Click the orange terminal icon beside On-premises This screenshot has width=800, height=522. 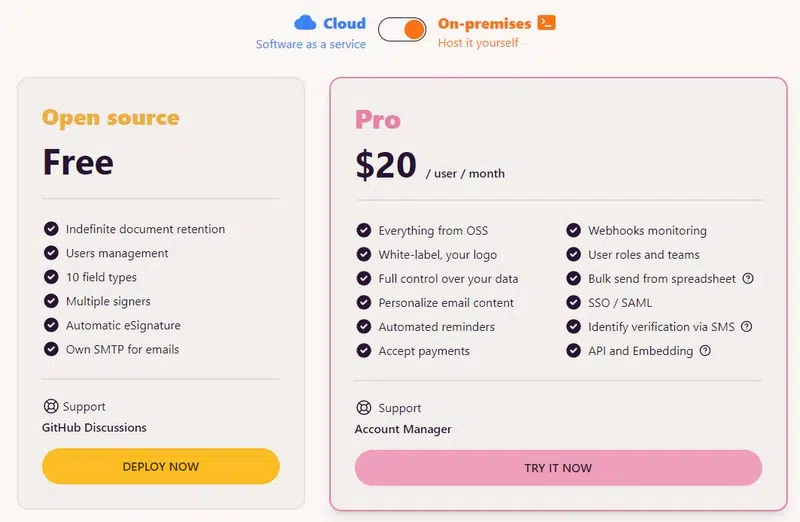pos(546,22)
